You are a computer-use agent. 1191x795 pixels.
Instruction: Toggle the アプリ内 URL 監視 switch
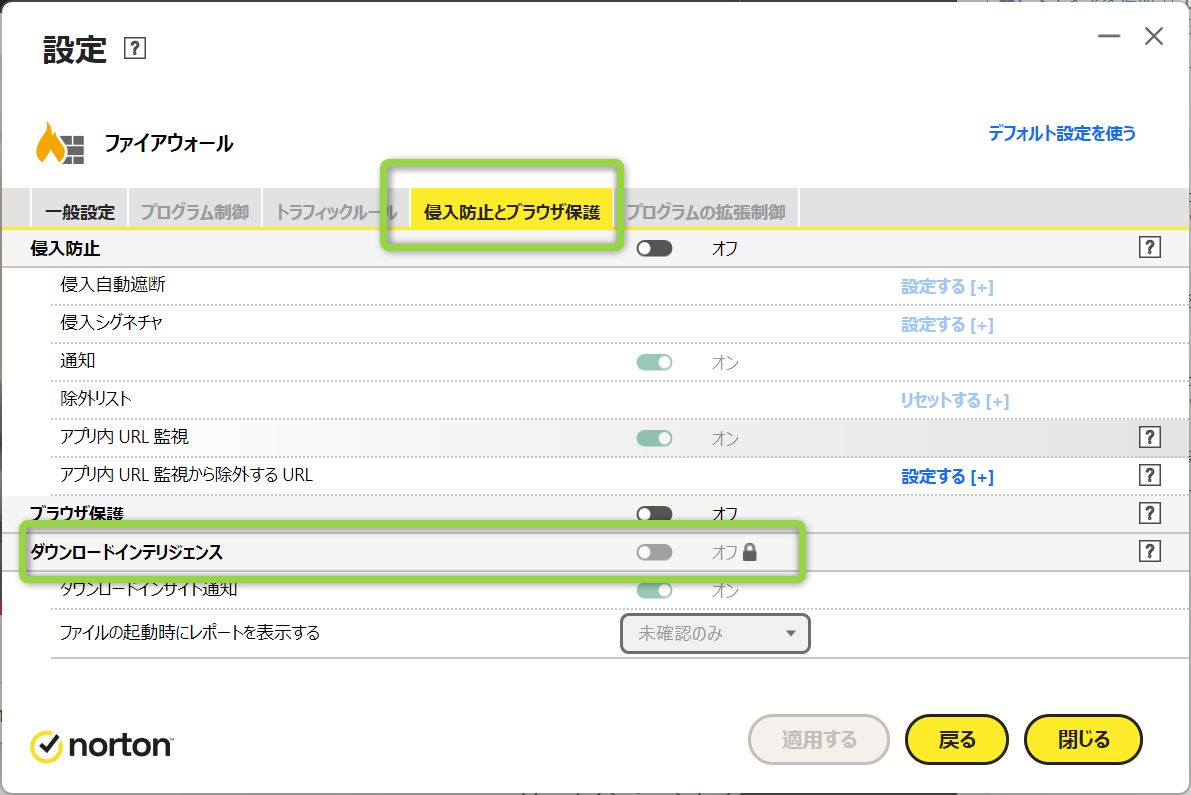click(x=655, y=438)
